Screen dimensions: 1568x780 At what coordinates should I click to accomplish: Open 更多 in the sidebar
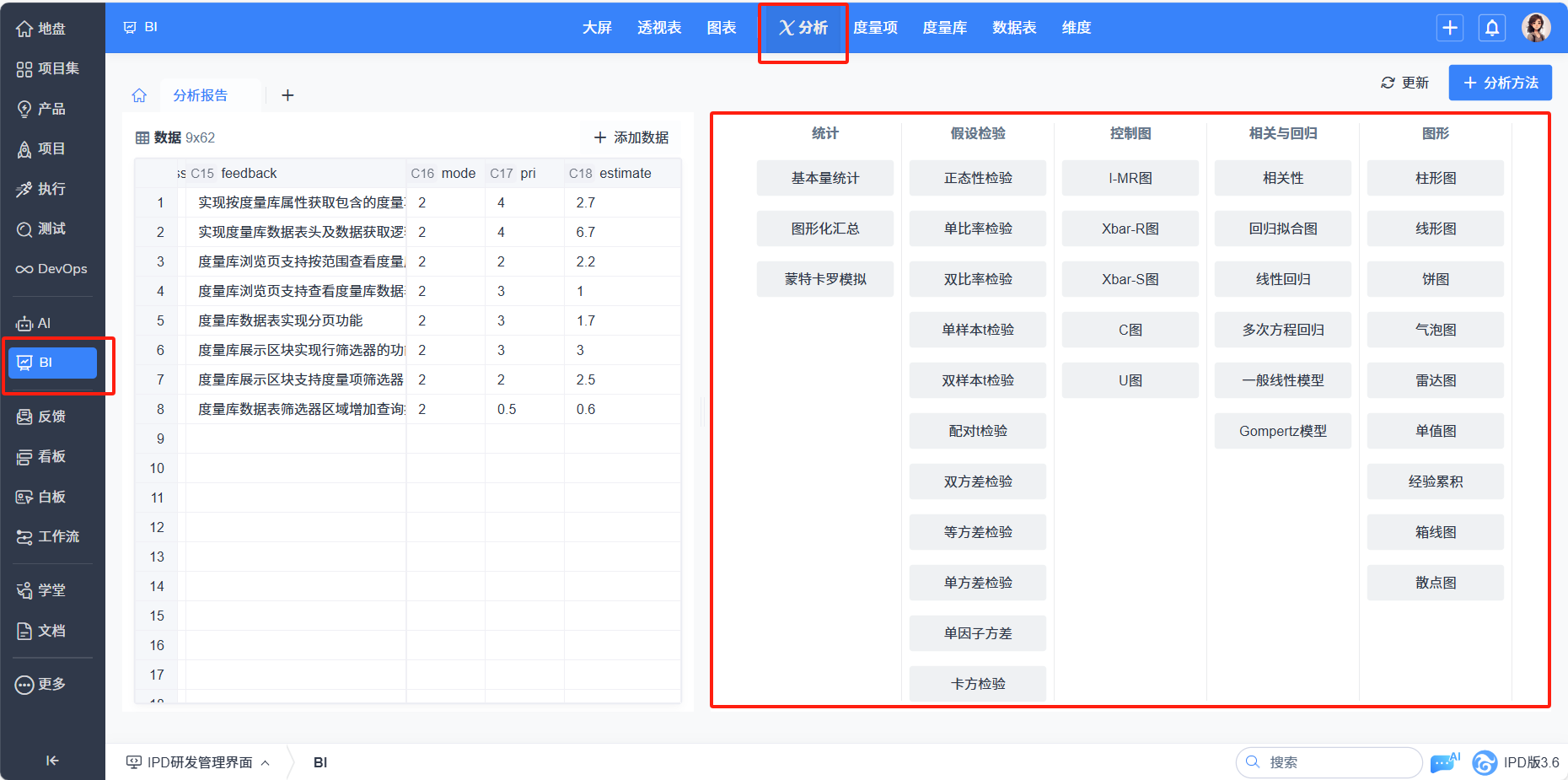40,684
